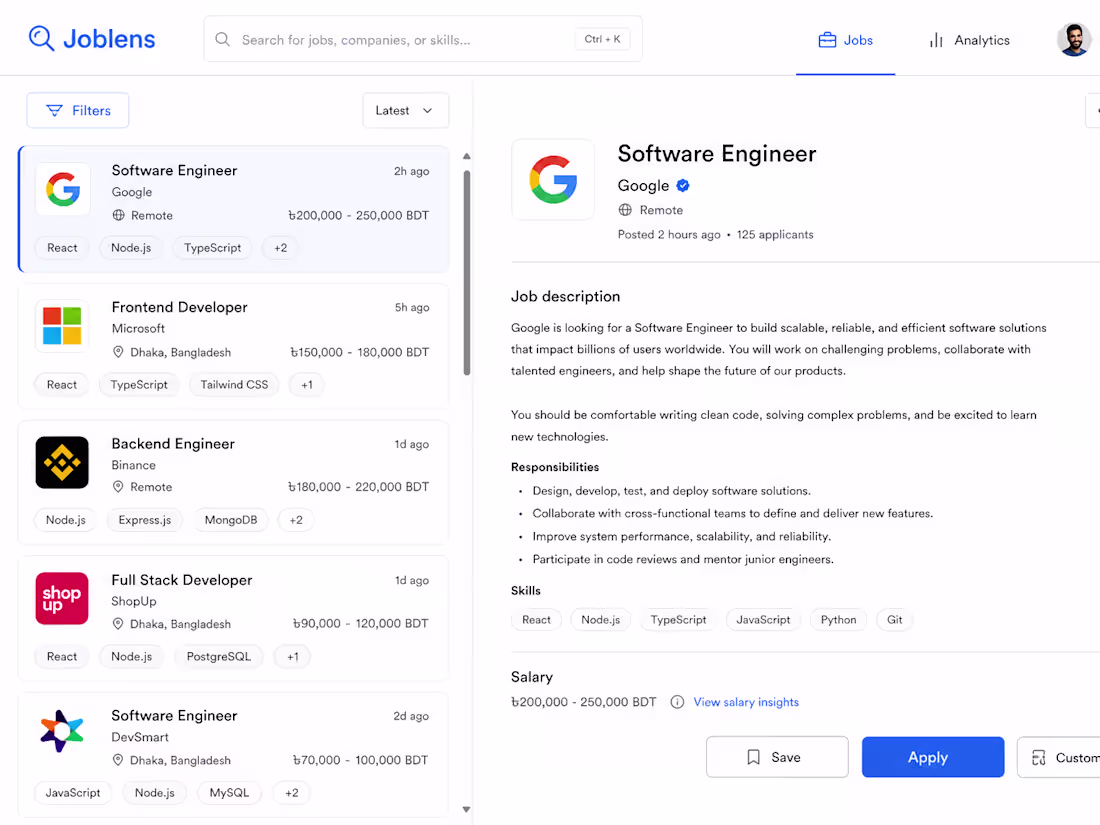
Task: Select the Frontend Developer Microsoft job title
Action: click(x=180, y=307)
